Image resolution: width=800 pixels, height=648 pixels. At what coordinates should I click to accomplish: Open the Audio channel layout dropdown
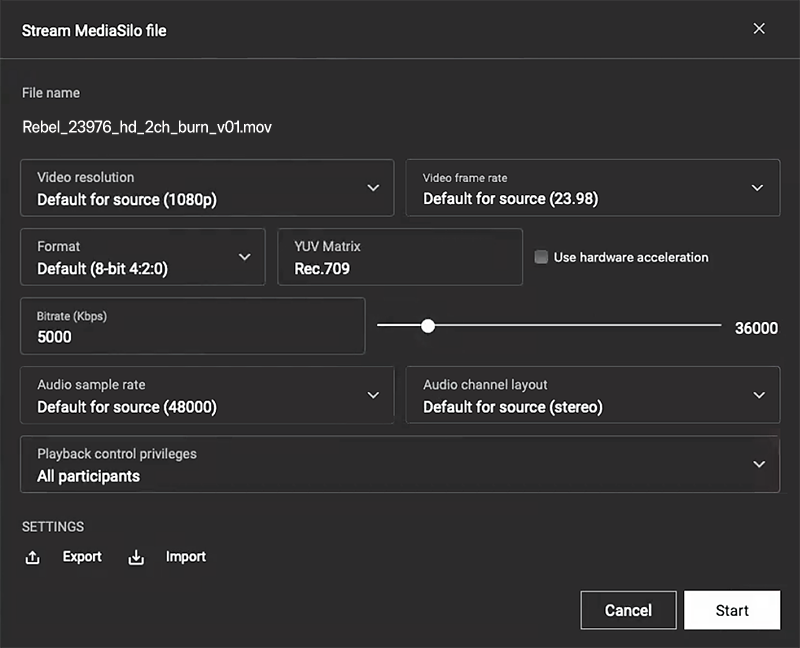592,395
